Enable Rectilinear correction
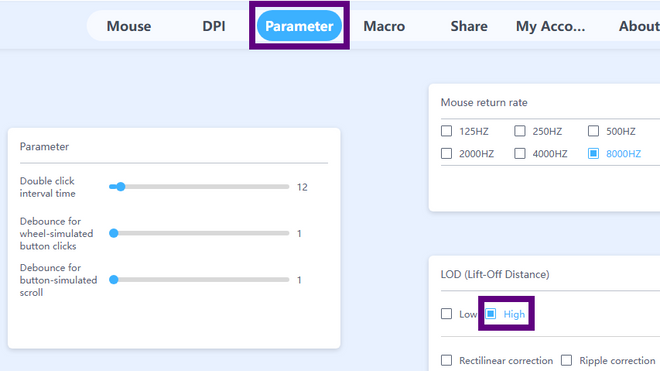 tap(447, 360)
